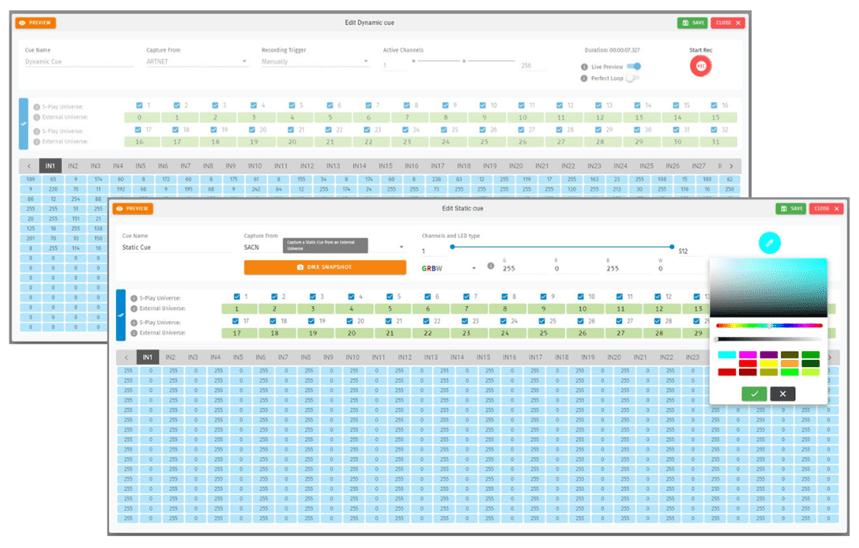The width and height of the screenshot is (859, 548).
Task: Click info icon left of the G value
Action: click(x=491, y=266)
